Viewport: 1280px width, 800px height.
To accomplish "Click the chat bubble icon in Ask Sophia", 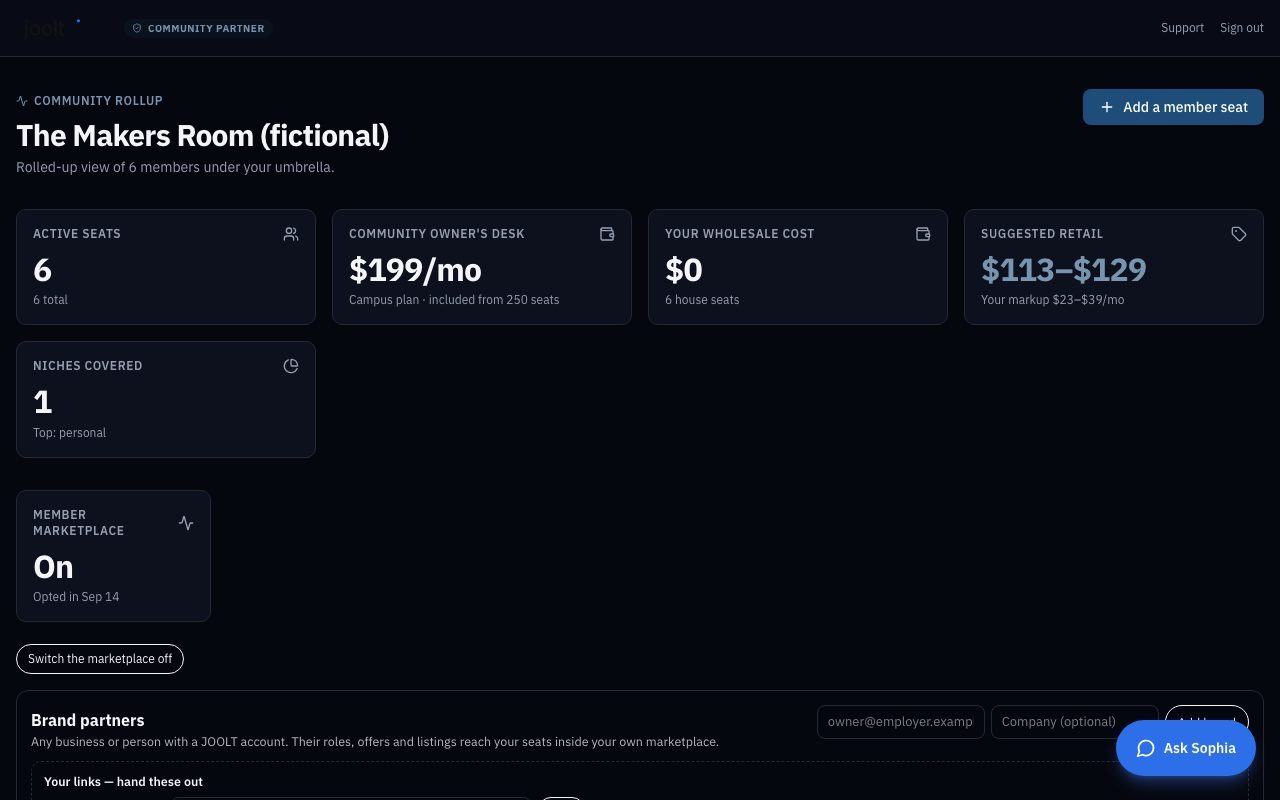I will click(x=1146, y=749).
